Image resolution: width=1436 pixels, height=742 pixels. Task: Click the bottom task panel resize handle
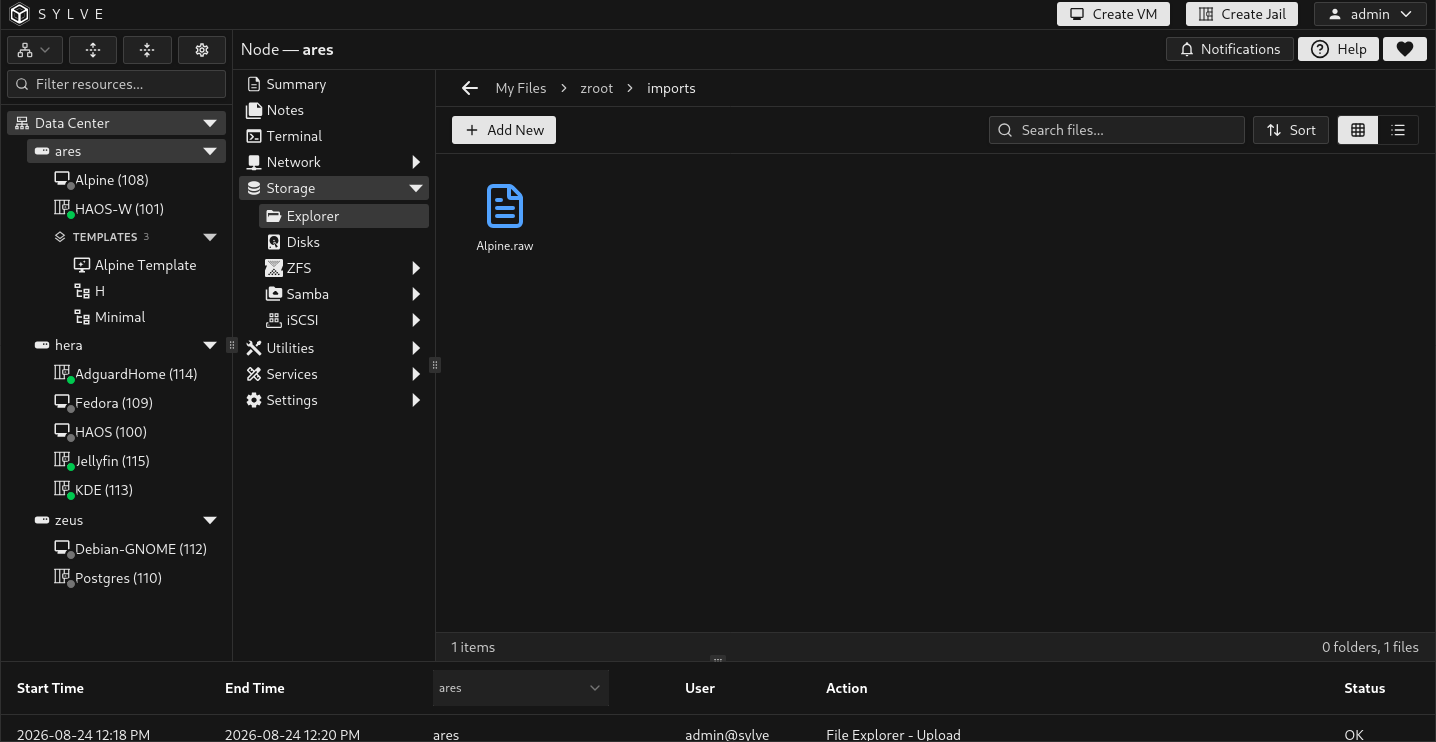[717, 660]
